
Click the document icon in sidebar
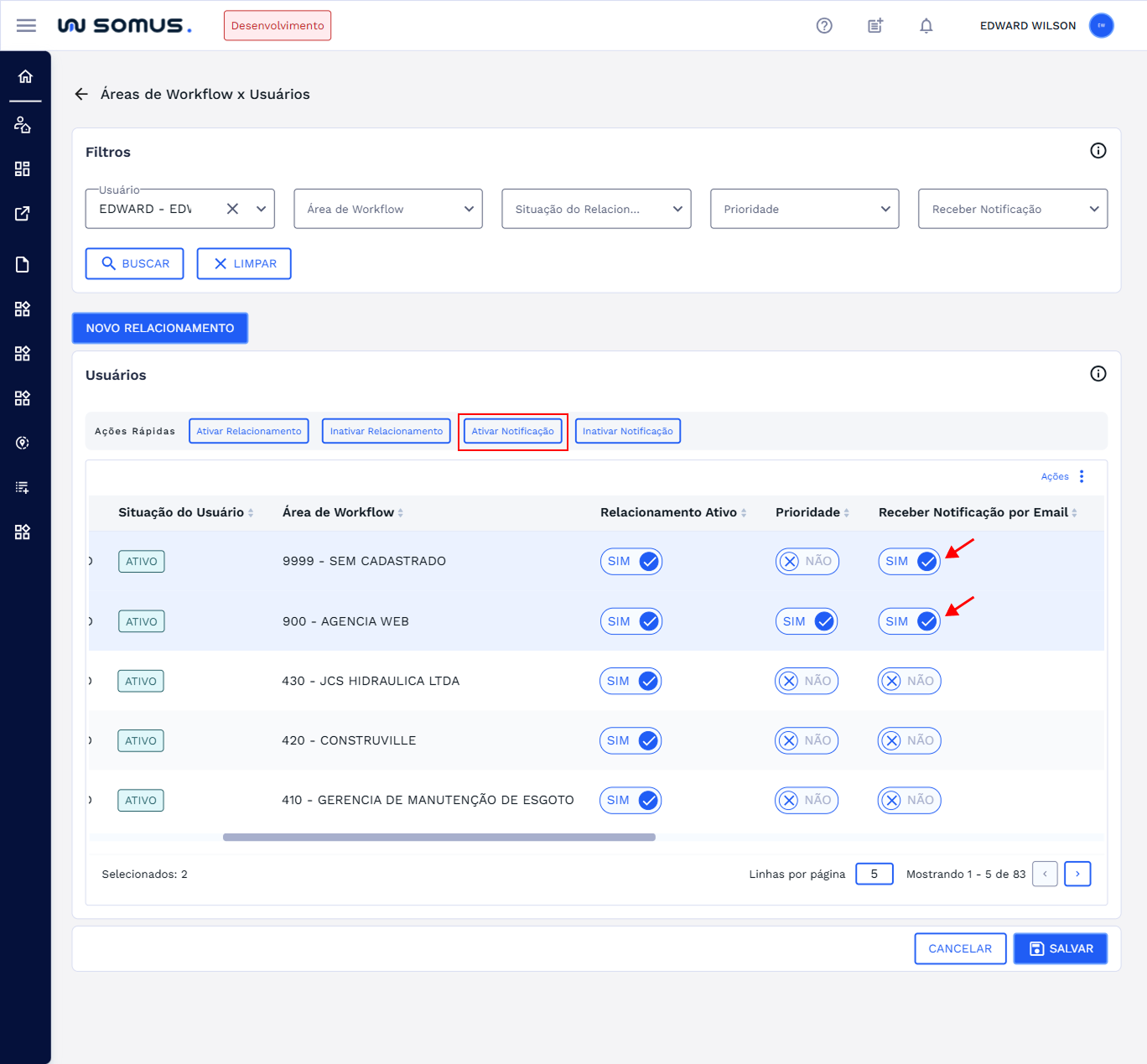click(x=23, y=265)
